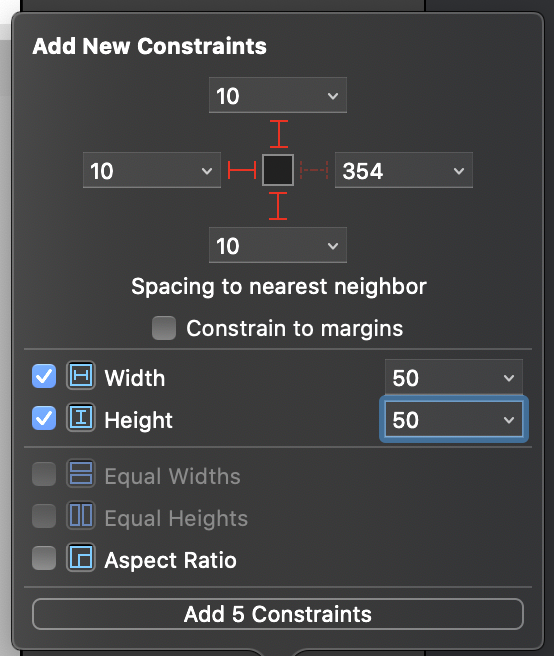Toggle the top spacing constraint strut
The image size is (554, 656).
pyautogui.click(x=279, y=134)
